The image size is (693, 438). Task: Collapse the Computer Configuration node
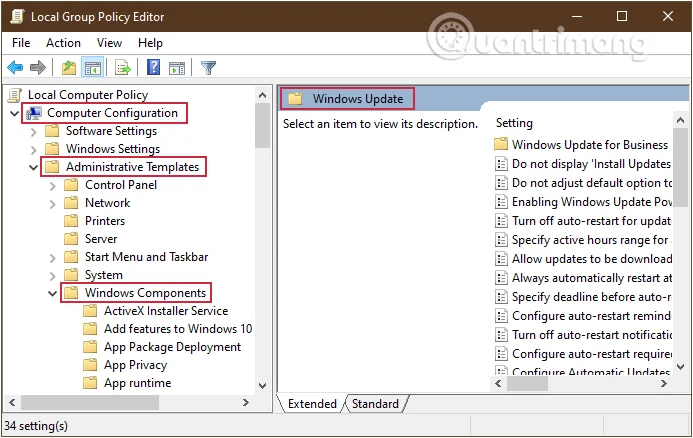point(15,114)
